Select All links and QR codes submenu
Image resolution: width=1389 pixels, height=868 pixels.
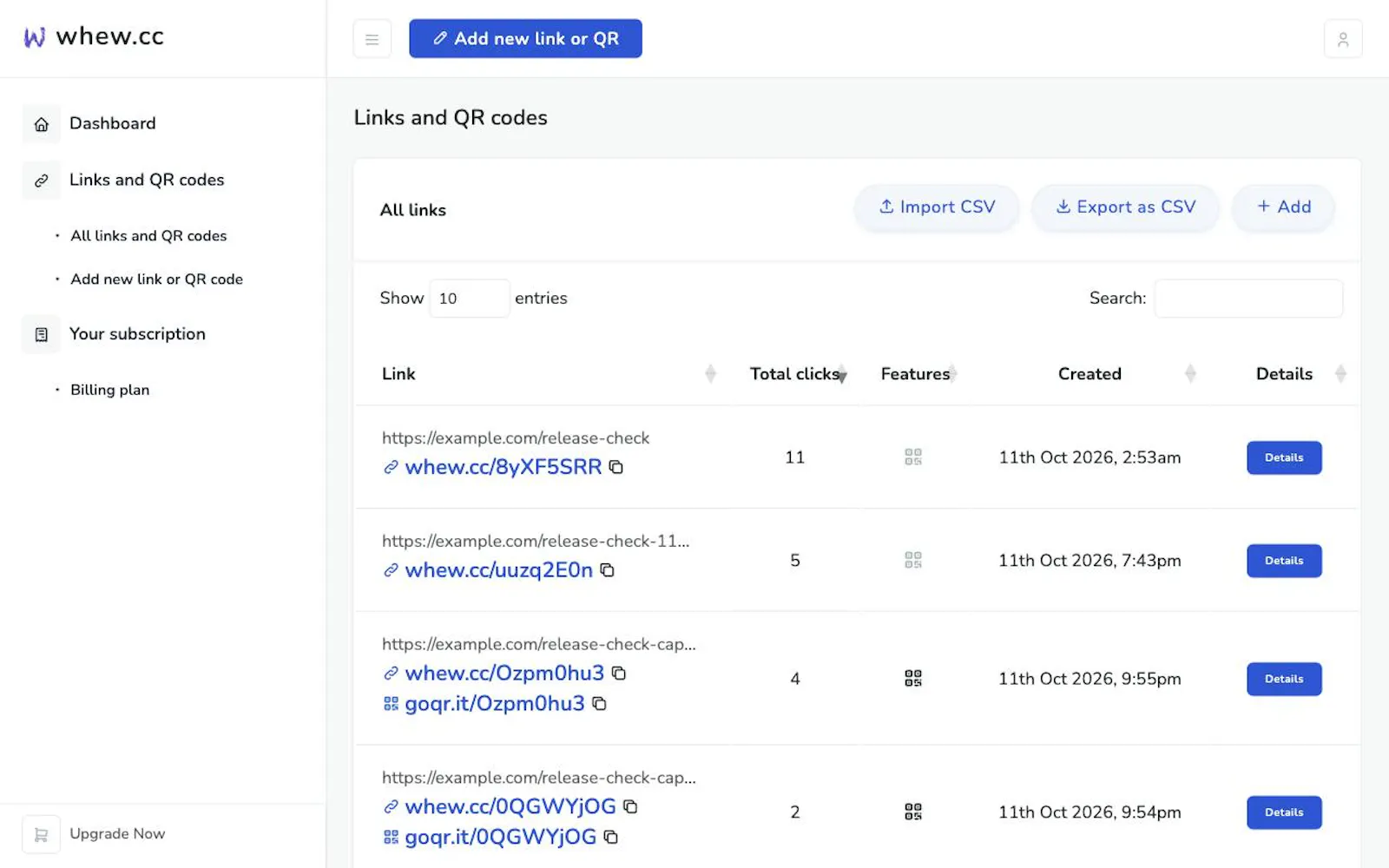tap(148, 236)
